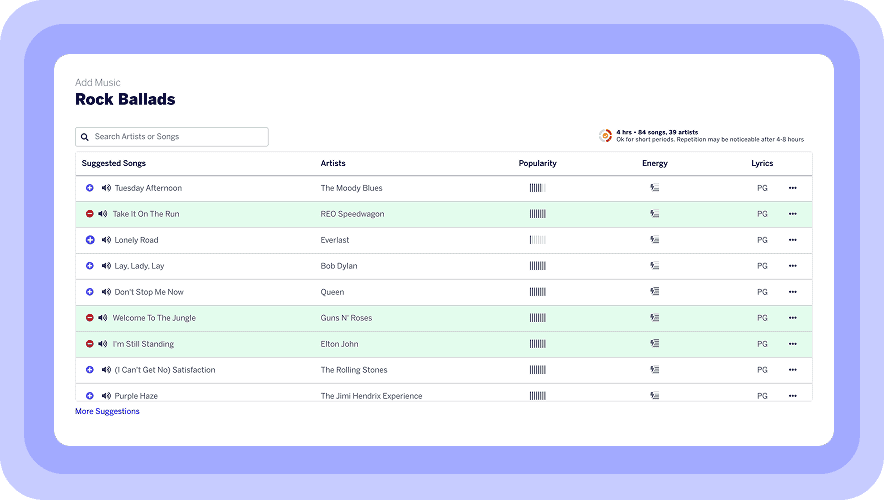Image resolution: width=884 pixels, height=500 pixels.
Task: Select the artist Queen
Action: tap(332, 291)
